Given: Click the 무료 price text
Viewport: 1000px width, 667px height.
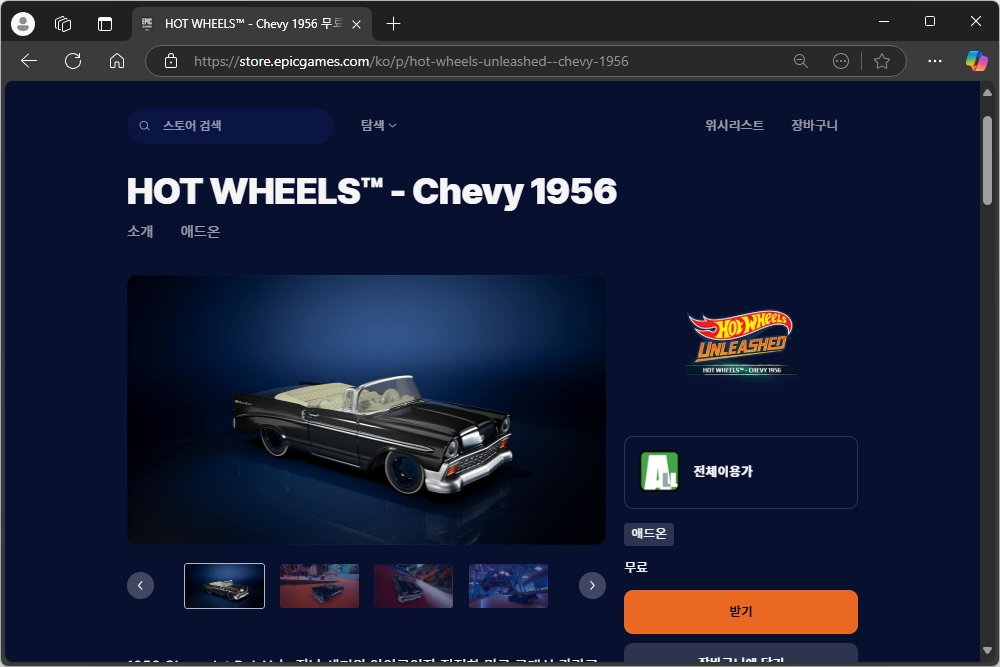Looking at the screenshot, I should pos(636,567).
